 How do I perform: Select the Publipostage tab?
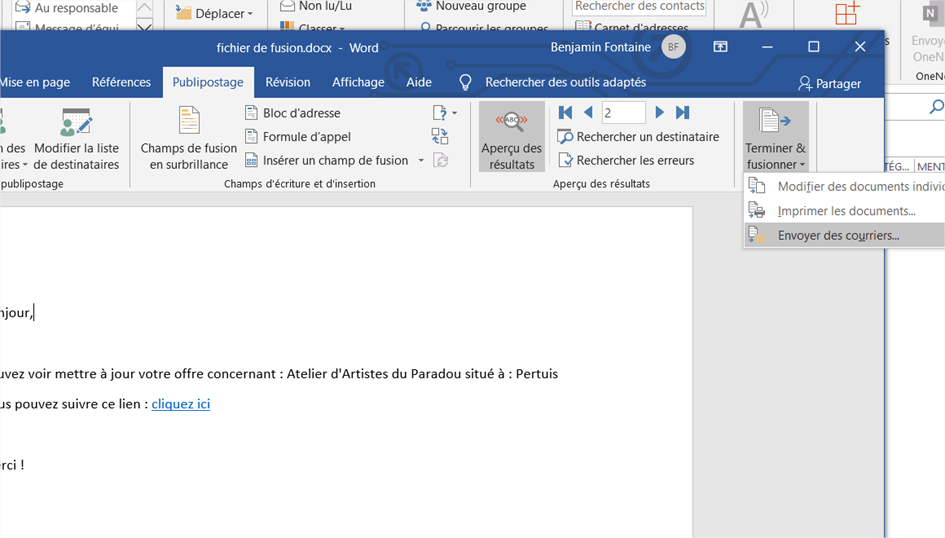pos(208,83)
